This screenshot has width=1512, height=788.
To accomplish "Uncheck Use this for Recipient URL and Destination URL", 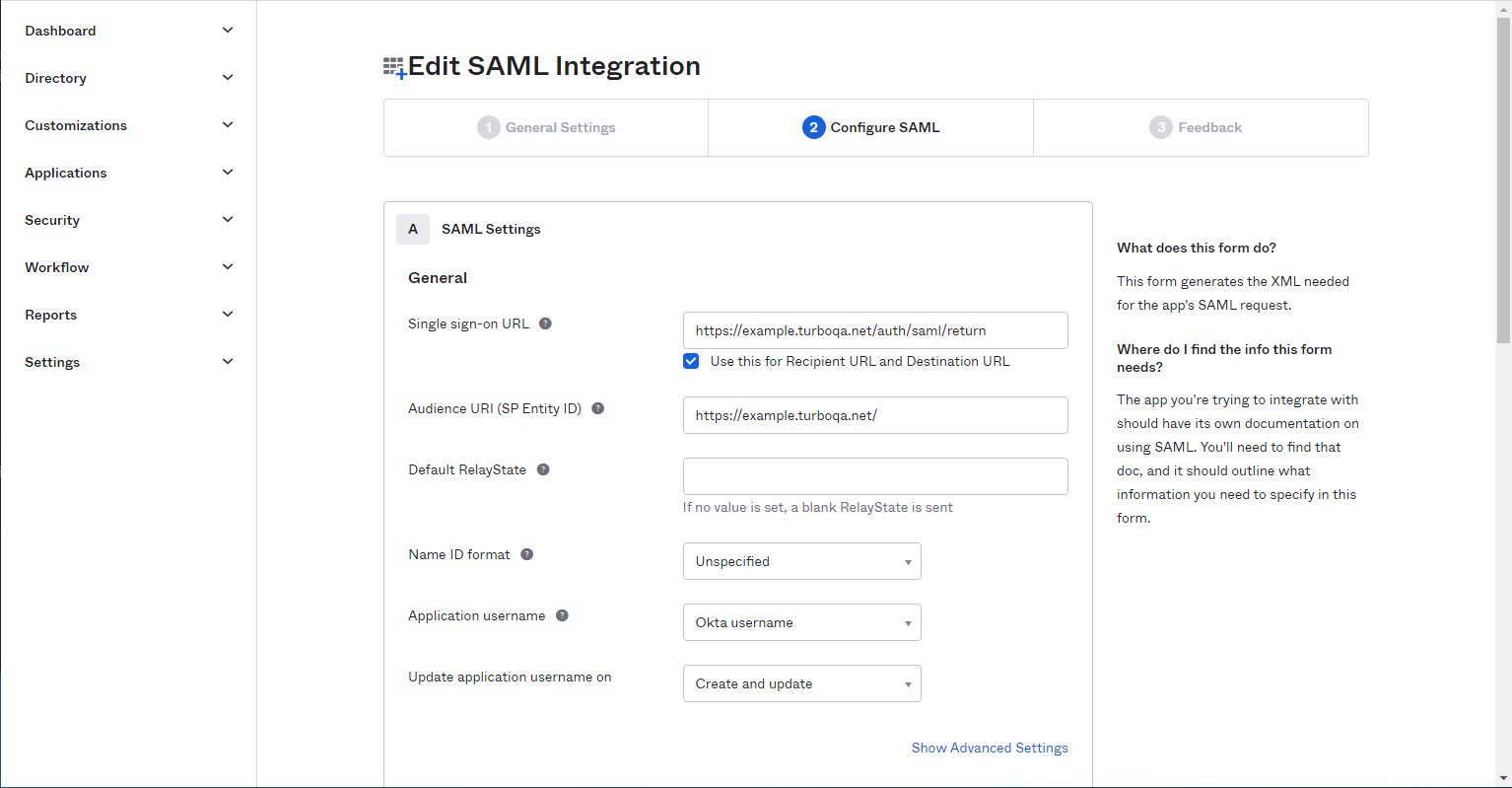I will click(x=690, y=361).
